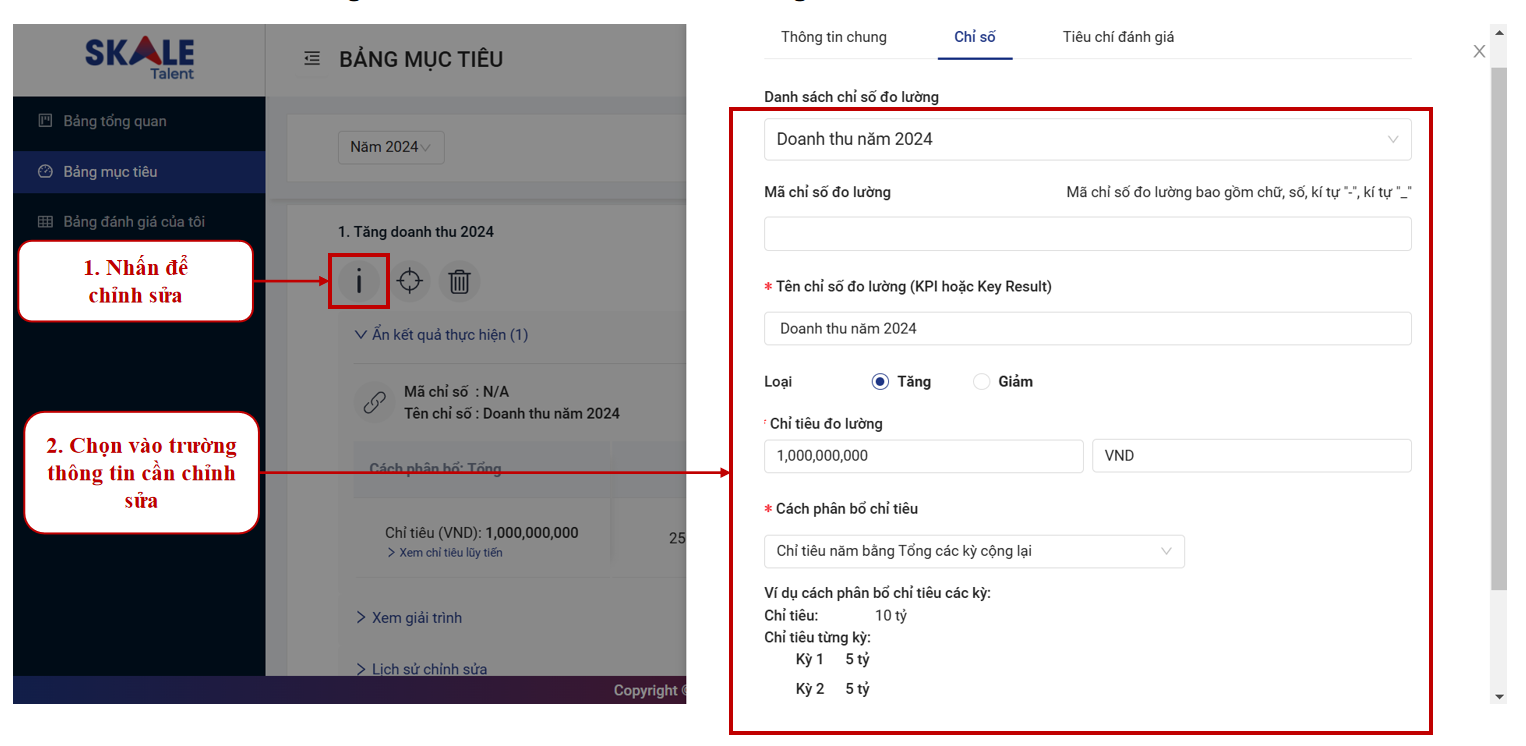Click the link chain icon beside Mã chỉ số
The width and height of the screenshot is (1526, 746).
click(x=374, y=403)
